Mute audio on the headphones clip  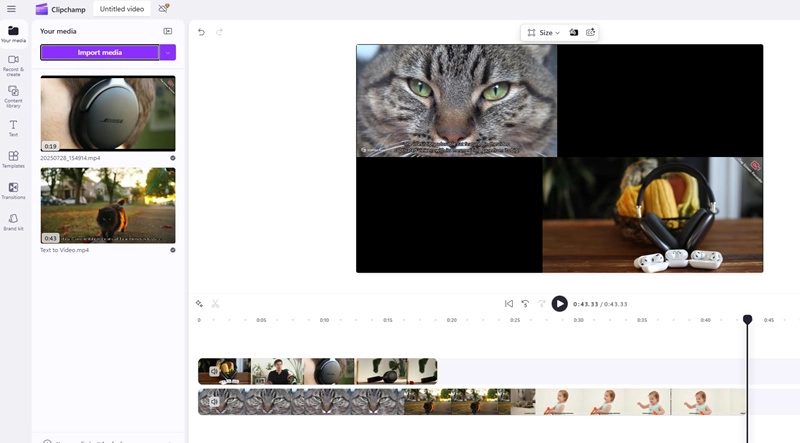coord(214,372)
